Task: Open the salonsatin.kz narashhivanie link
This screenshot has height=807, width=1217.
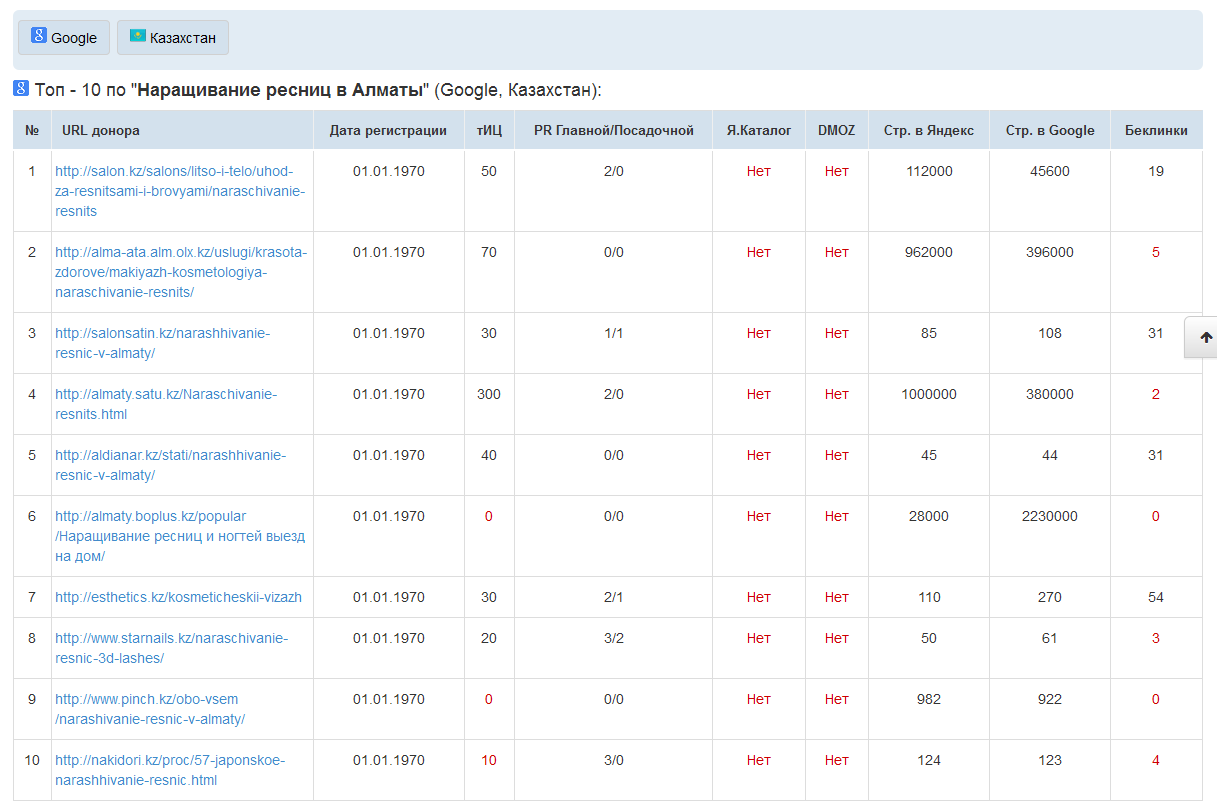Action: 162,343
